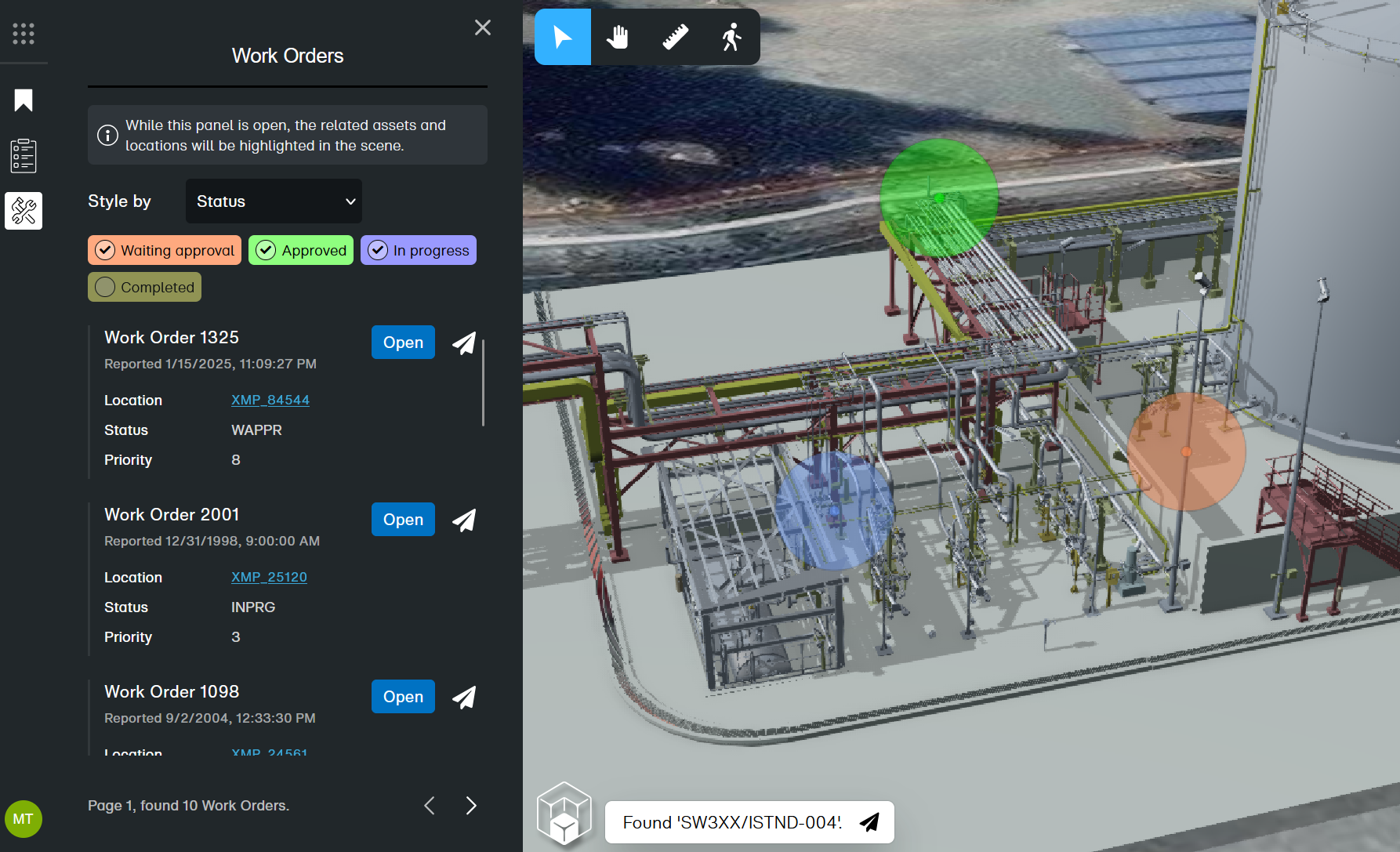Toggle the Approved status filter
This screenshot has width=1400, height=852.
point(301,250)
